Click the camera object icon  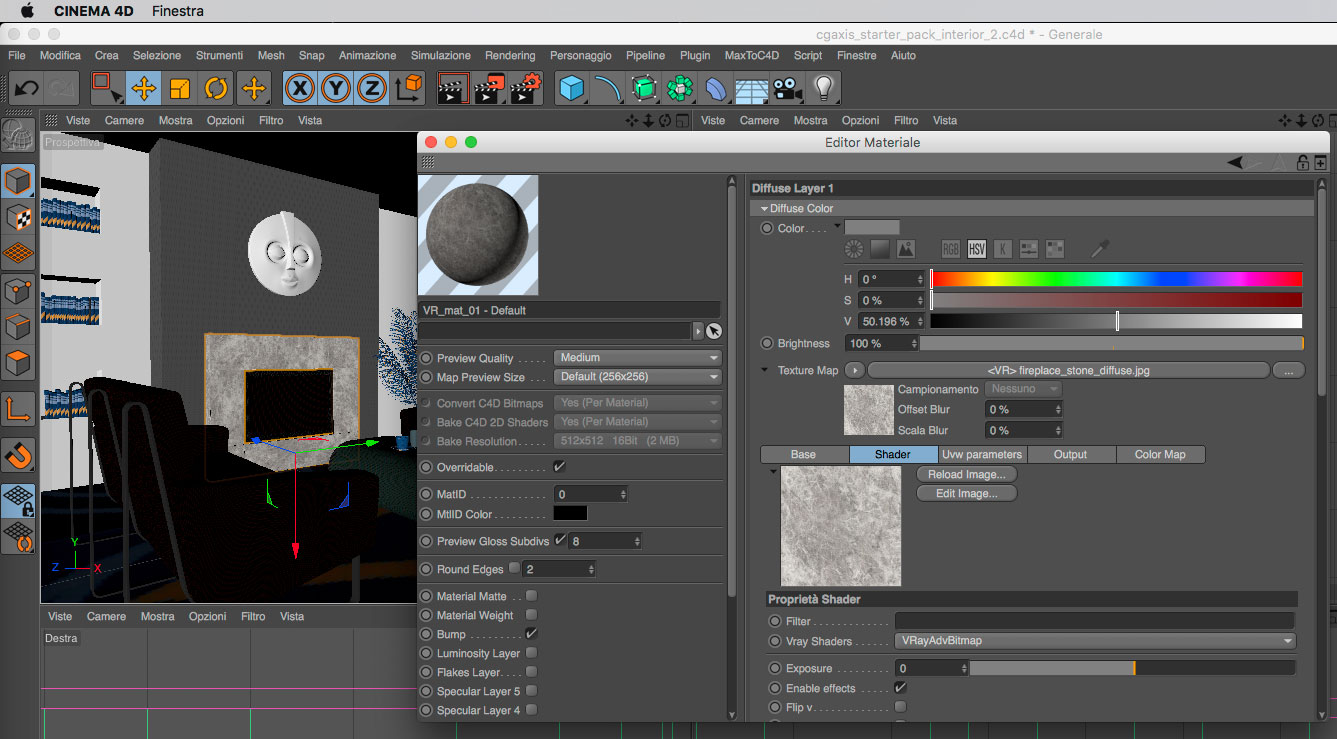(787, 89)
